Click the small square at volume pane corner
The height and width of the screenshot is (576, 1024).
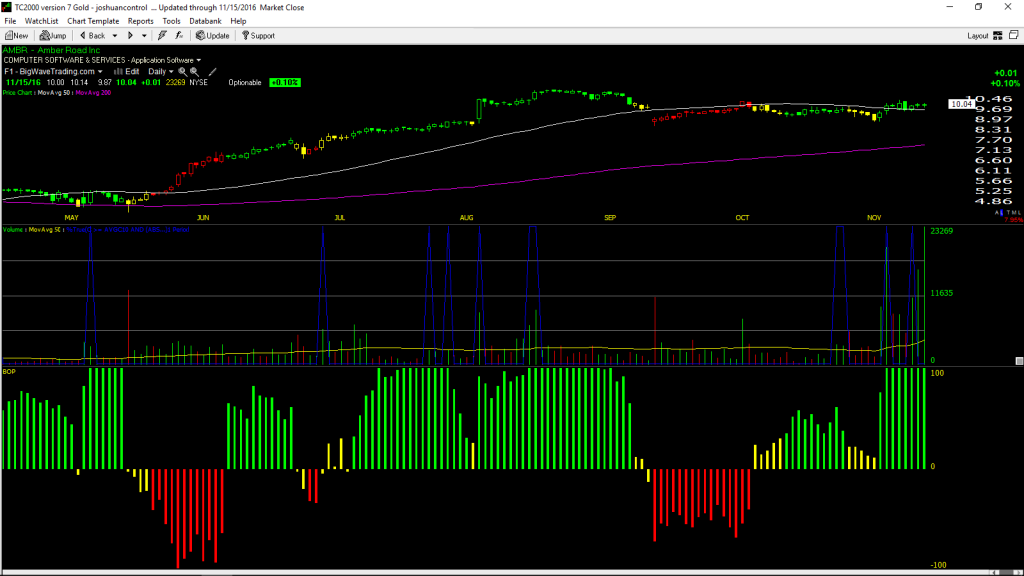(1019, 360)
